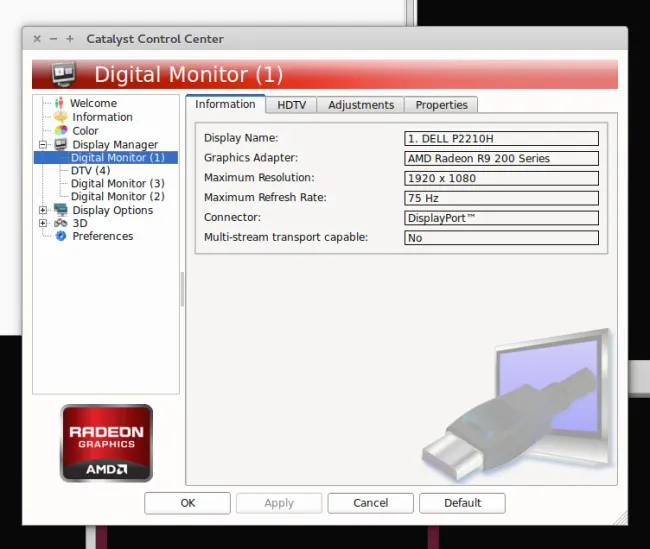
Task: Open the Properties tab
Action: (441, 105)
